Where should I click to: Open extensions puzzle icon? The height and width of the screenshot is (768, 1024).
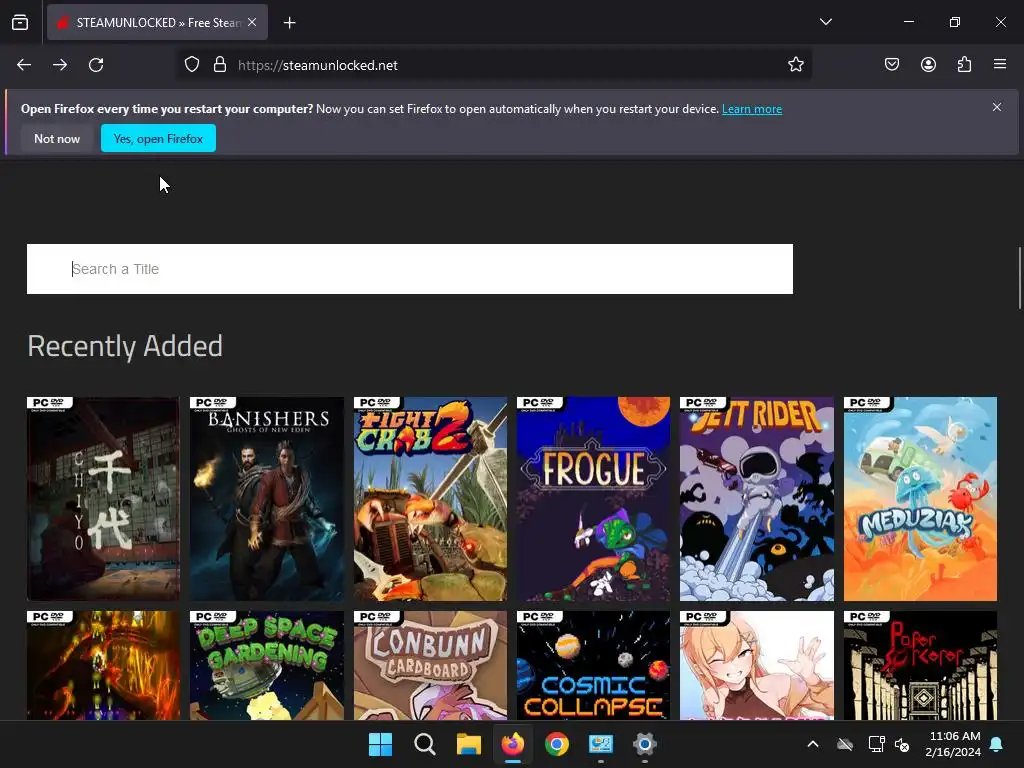(x=964, y=64)
